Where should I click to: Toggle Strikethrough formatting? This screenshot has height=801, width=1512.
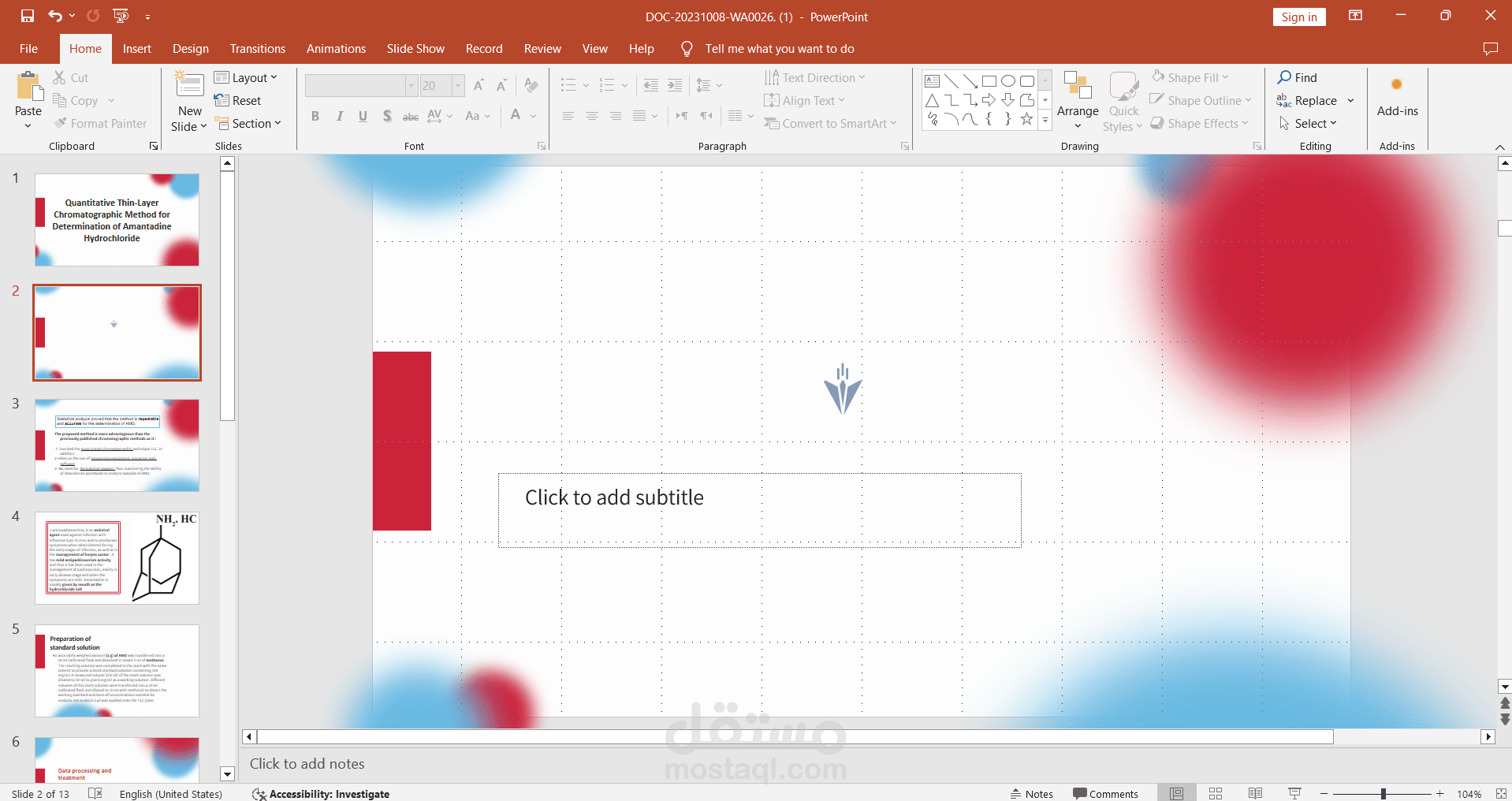click(x=411, y=116)
